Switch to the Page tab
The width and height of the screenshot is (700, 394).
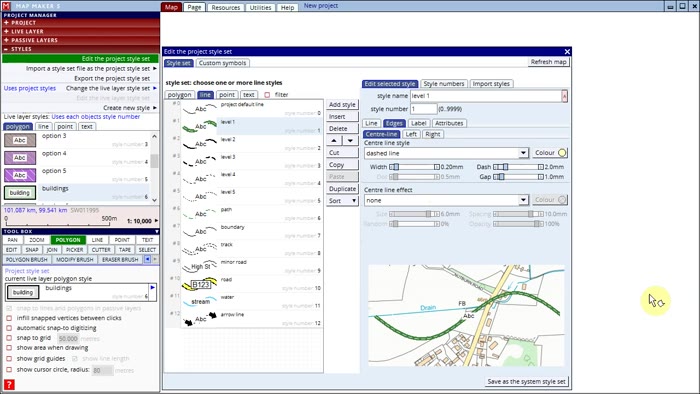coord(194,7)
